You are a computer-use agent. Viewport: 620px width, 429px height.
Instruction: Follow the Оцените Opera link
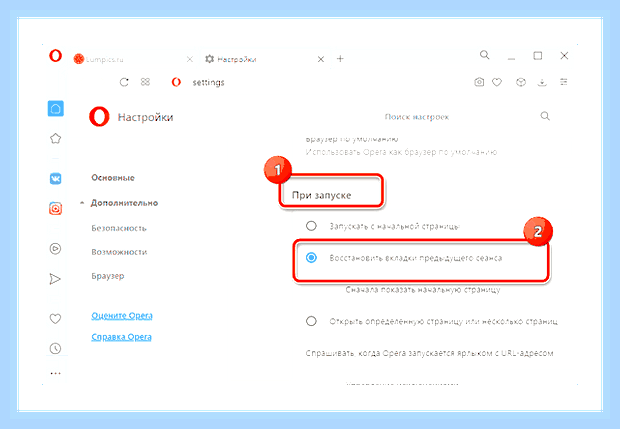pos(122,316)
